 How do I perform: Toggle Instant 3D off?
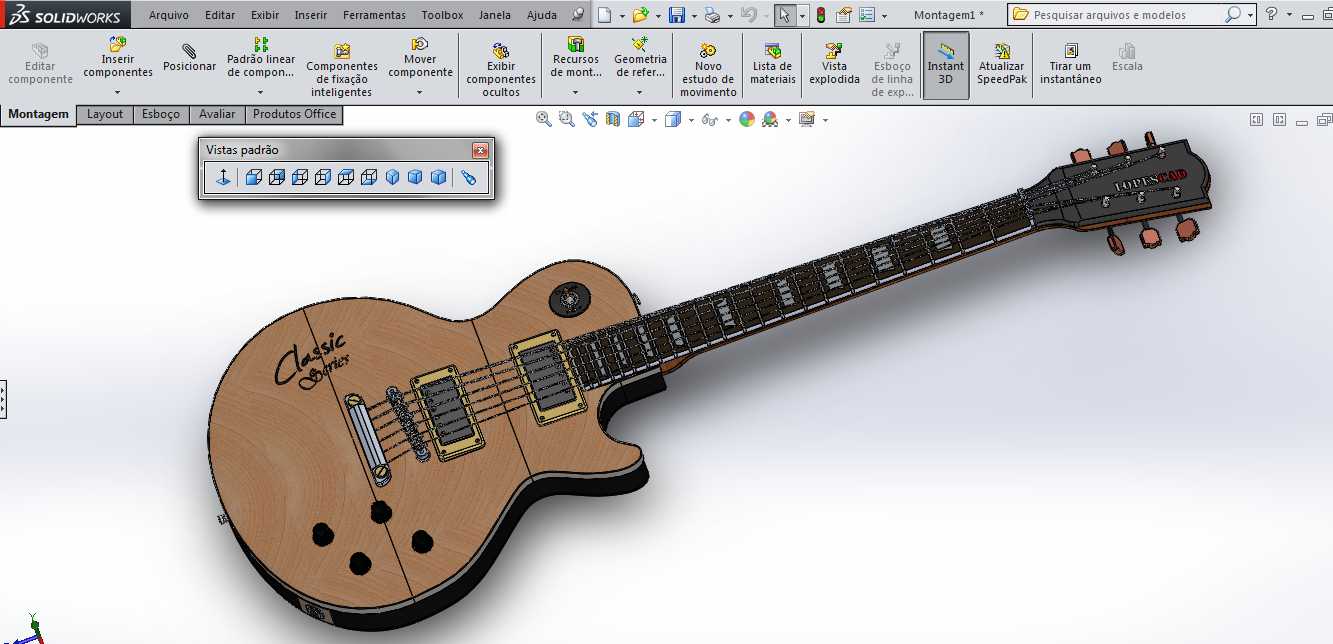point(946,65)
